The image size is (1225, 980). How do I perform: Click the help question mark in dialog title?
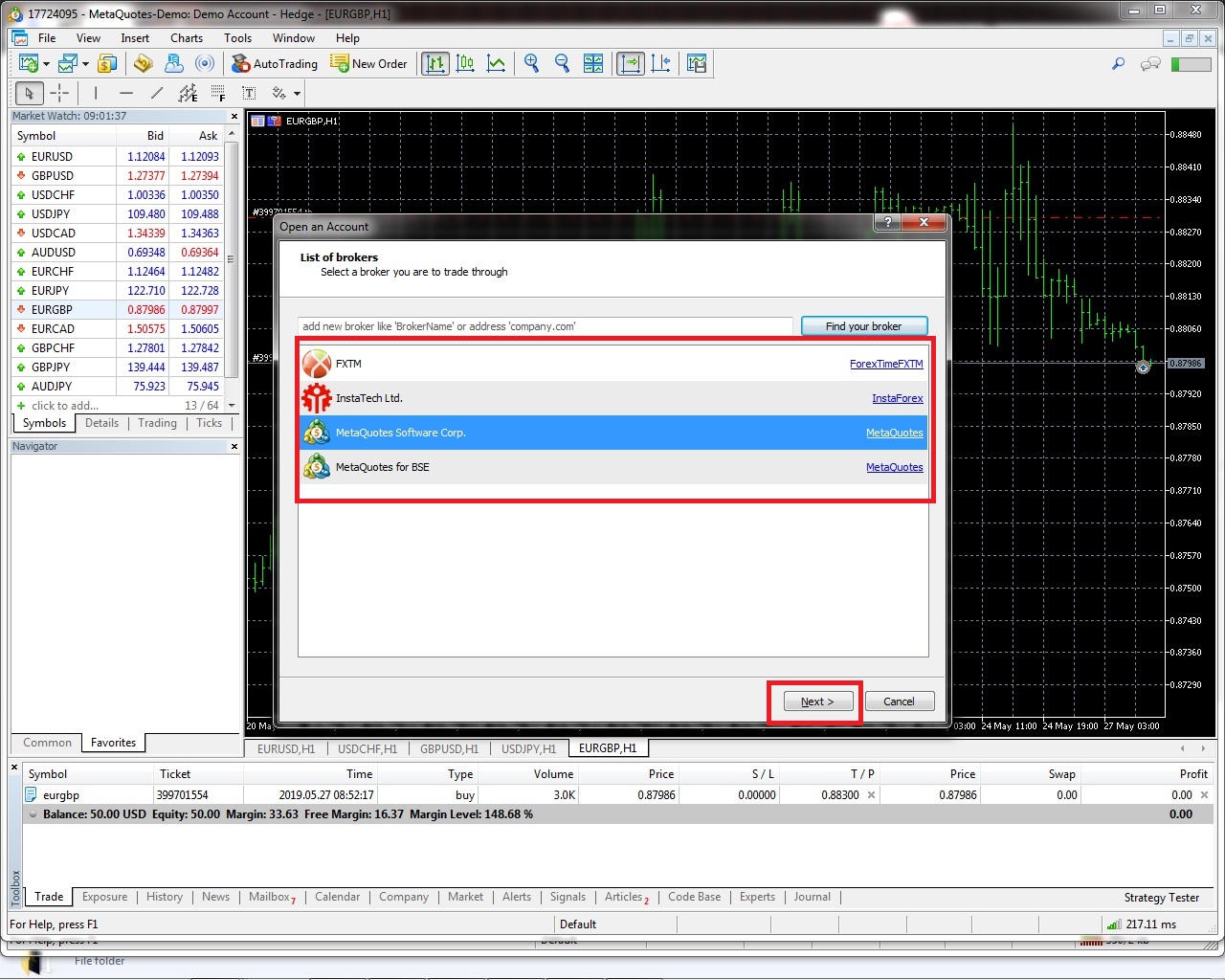888,222
